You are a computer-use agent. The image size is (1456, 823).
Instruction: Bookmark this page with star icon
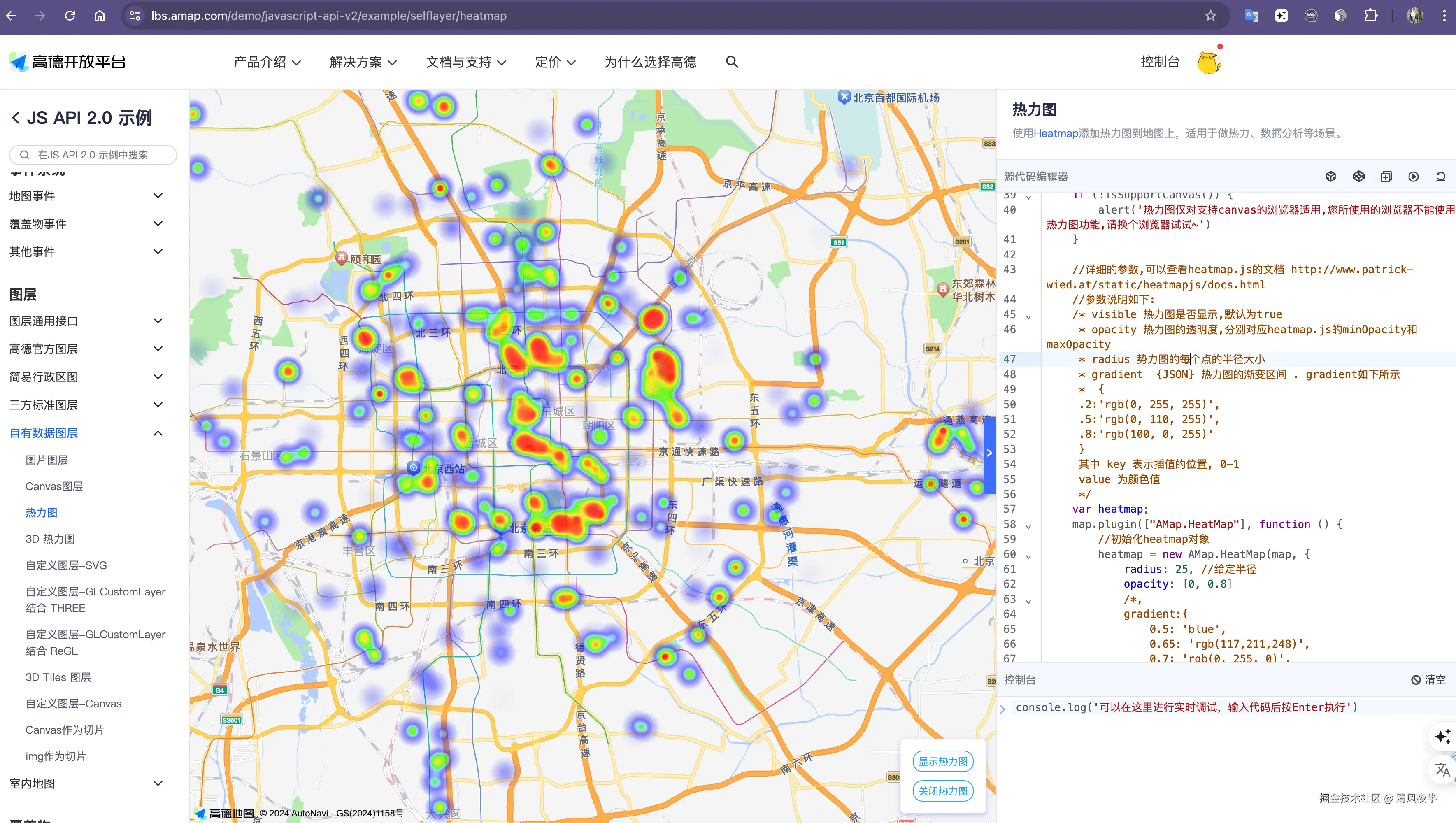click(1210, 16)
